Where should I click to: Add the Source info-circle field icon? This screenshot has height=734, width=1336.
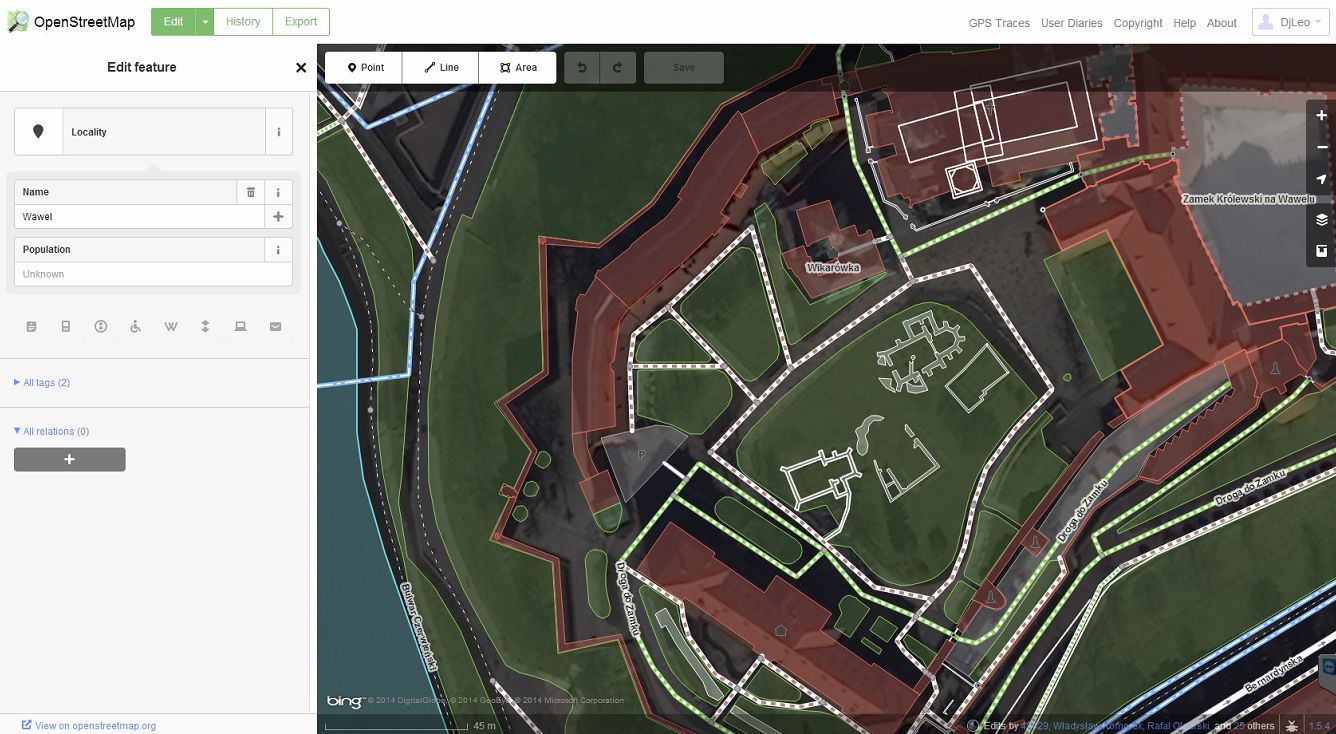click(x=101, y=327)
